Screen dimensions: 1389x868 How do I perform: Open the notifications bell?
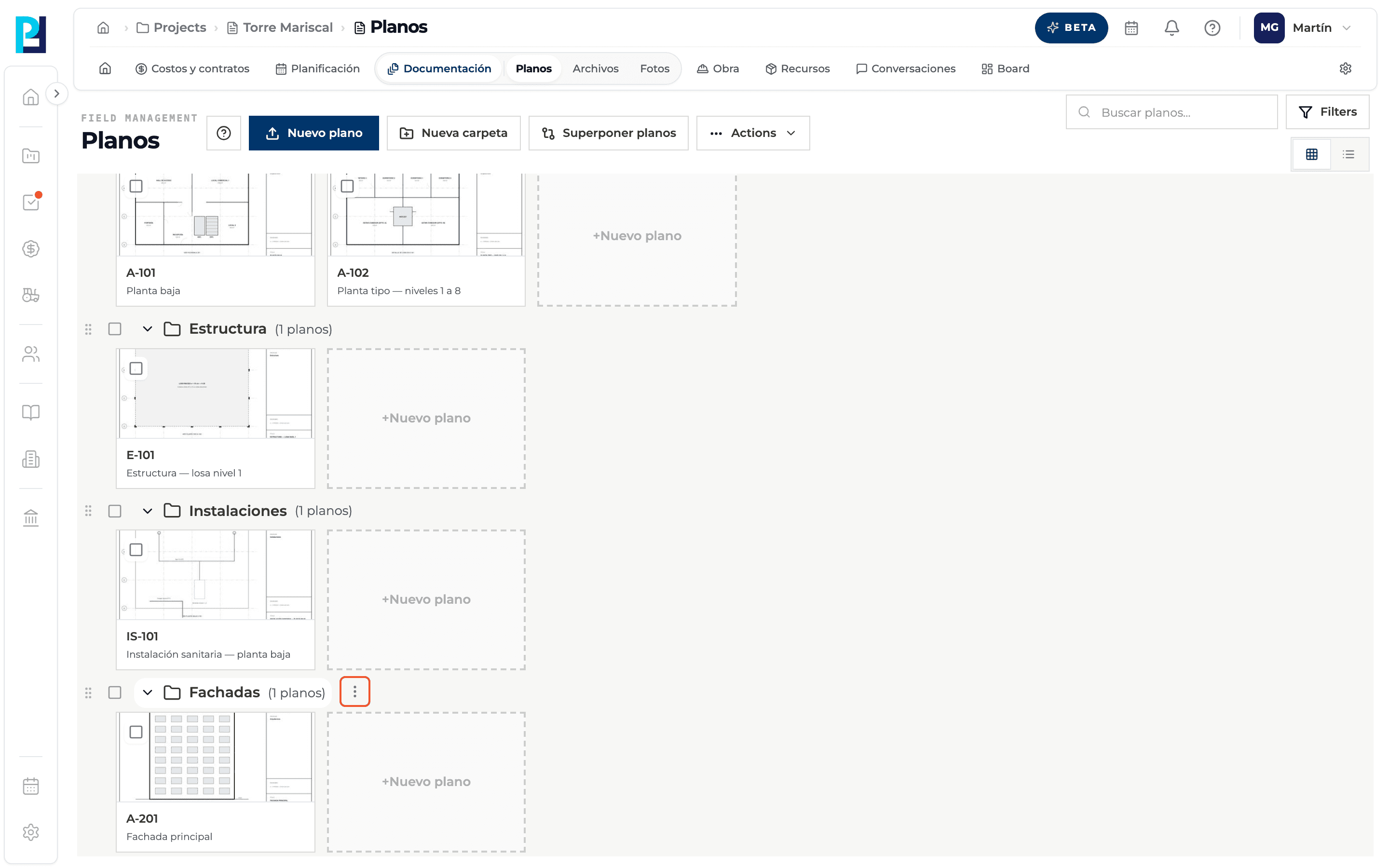tap(1171, 27)
